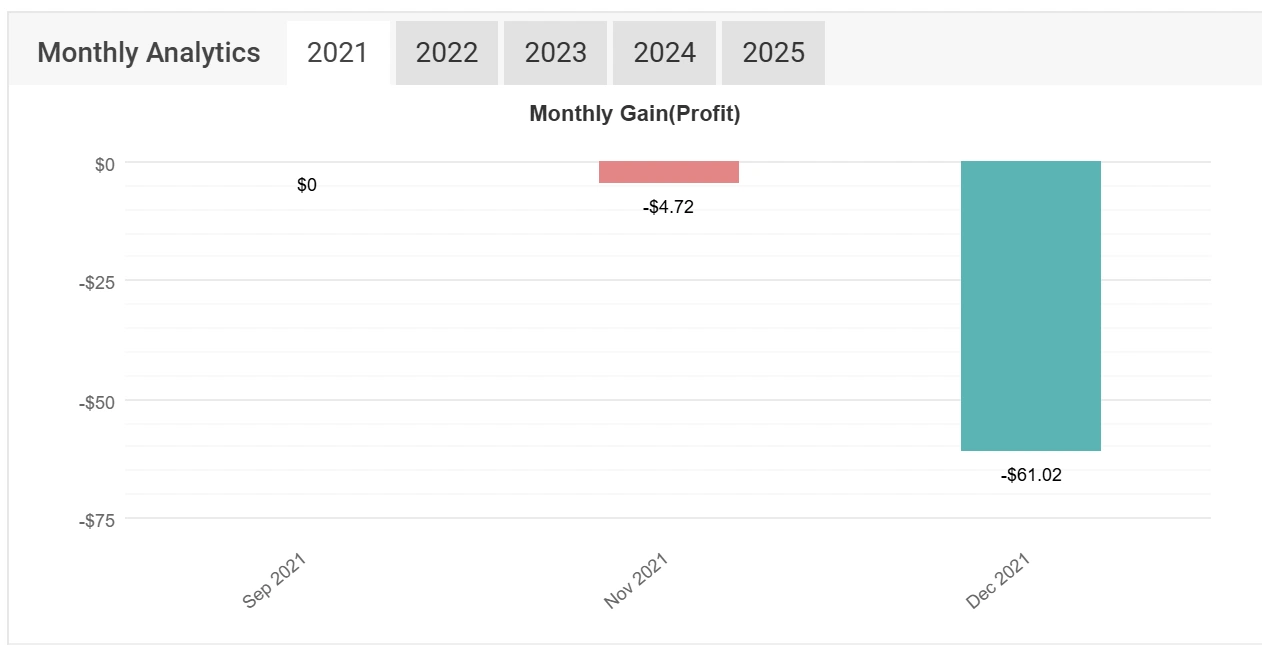Viewport: 1262px width, 645px height.
Task: Click the -$4.72 data label
Action: tap(668, 208)
